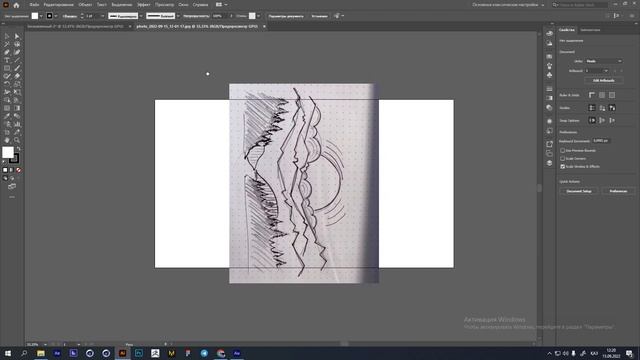Viewport: 640px width, 360px height.
Task: Select the Column Graph tool
Action: click(x=17, y=124)
